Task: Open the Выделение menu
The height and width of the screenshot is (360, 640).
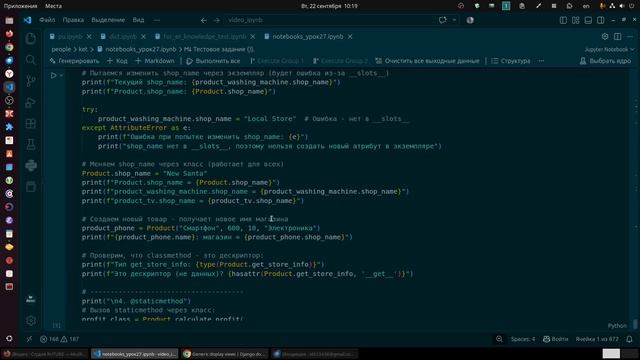Action: point(108,20)
